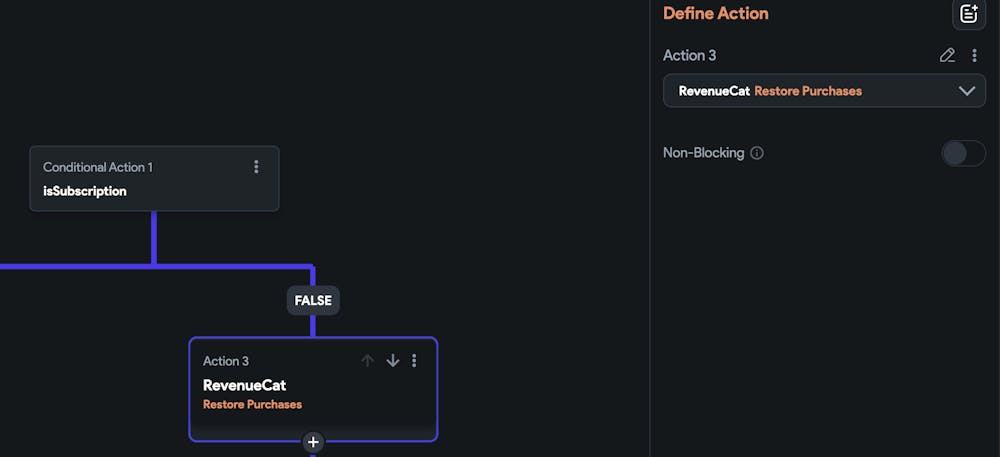Move the Action 3 node up with the arrow
This screenshot has width=1000, height=457.
pos(367,361)
